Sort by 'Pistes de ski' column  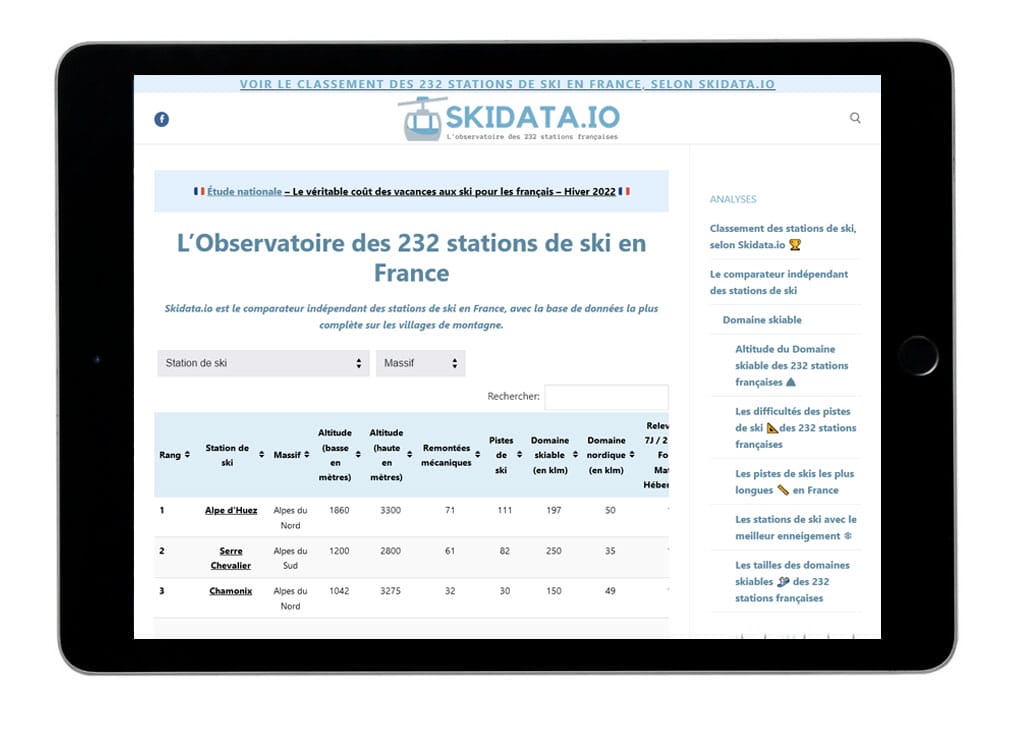point(505,454)
